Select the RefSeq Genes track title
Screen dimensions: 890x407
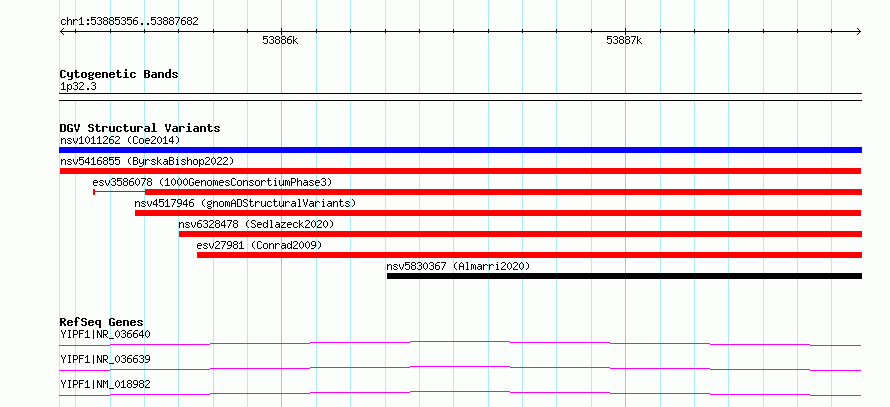[102, 322]
